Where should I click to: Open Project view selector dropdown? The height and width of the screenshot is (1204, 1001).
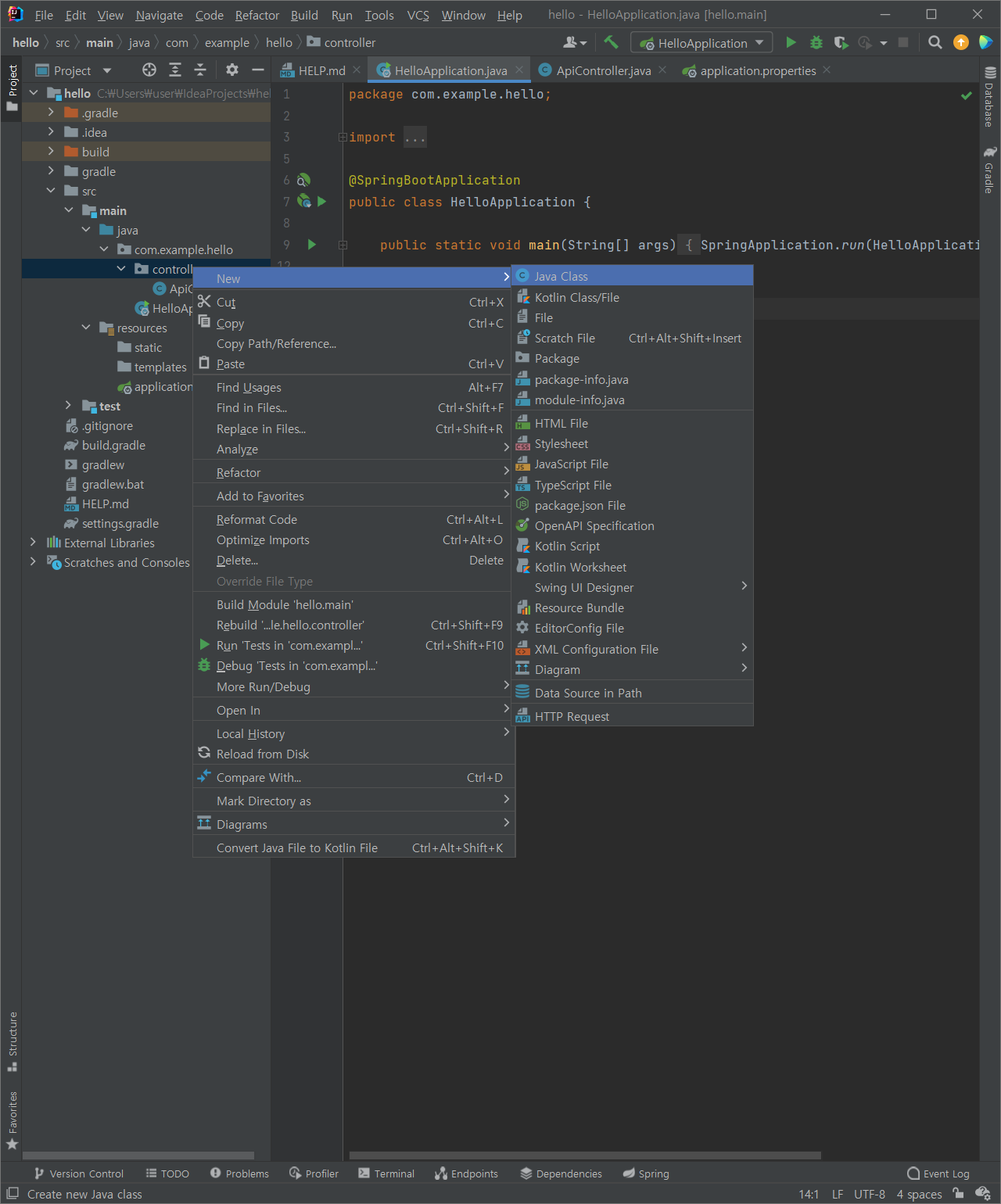point(74,70)
